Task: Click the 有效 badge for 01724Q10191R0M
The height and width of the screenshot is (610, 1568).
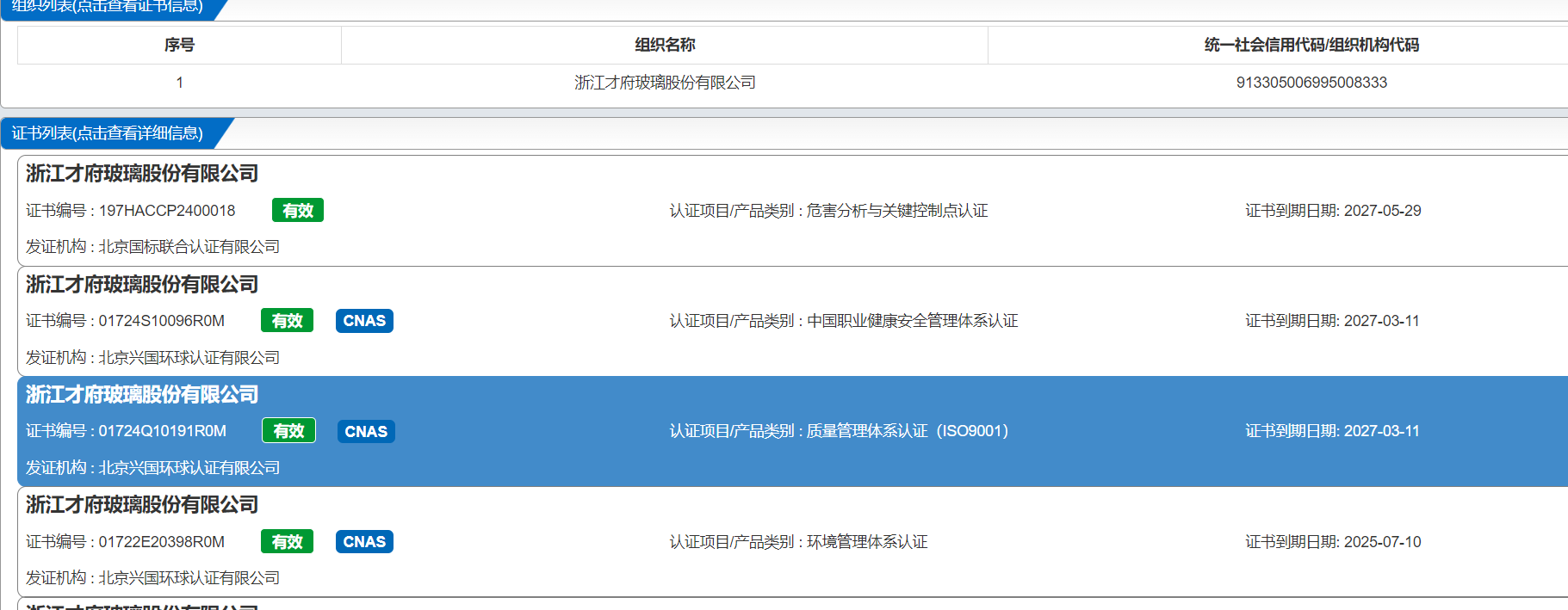Action: [289, 431]
